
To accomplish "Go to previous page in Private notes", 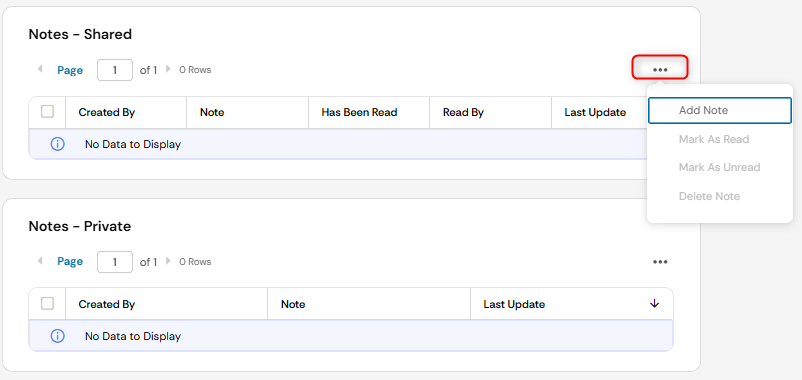I will [40, 261].
